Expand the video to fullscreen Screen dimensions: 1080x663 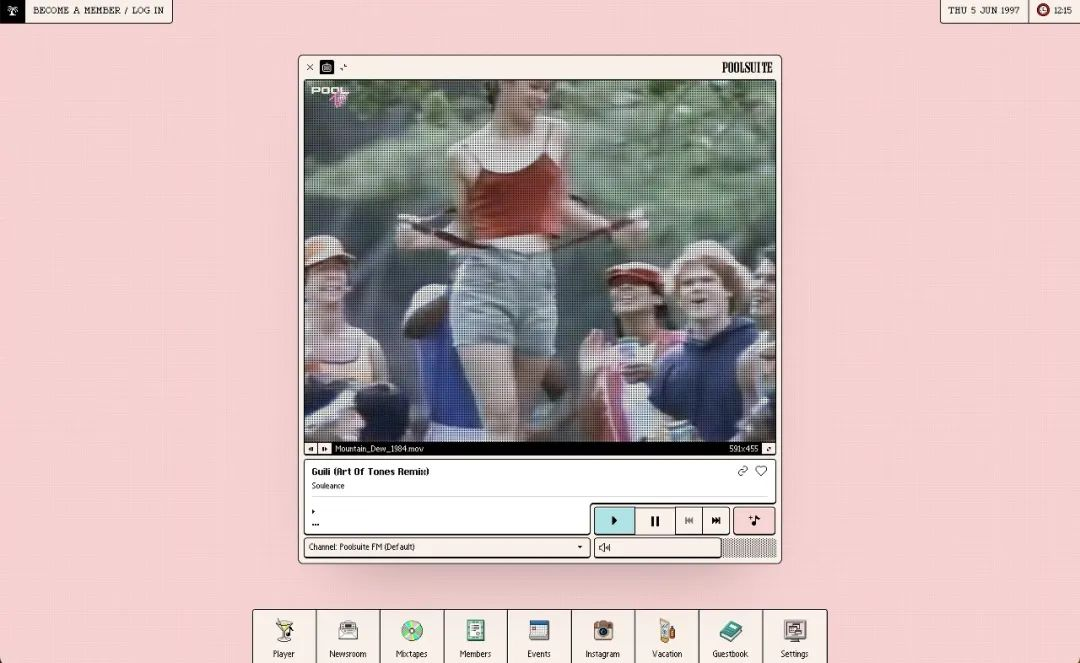tap(768, 449)
